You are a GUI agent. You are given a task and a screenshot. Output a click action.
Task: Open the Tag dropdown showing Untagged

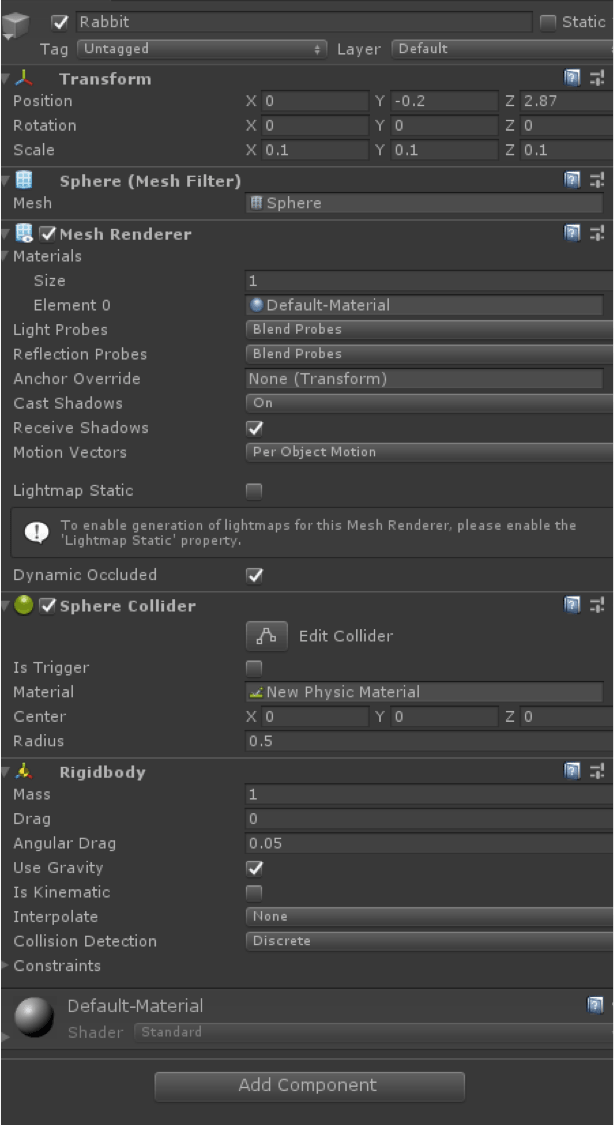[202, 49]
